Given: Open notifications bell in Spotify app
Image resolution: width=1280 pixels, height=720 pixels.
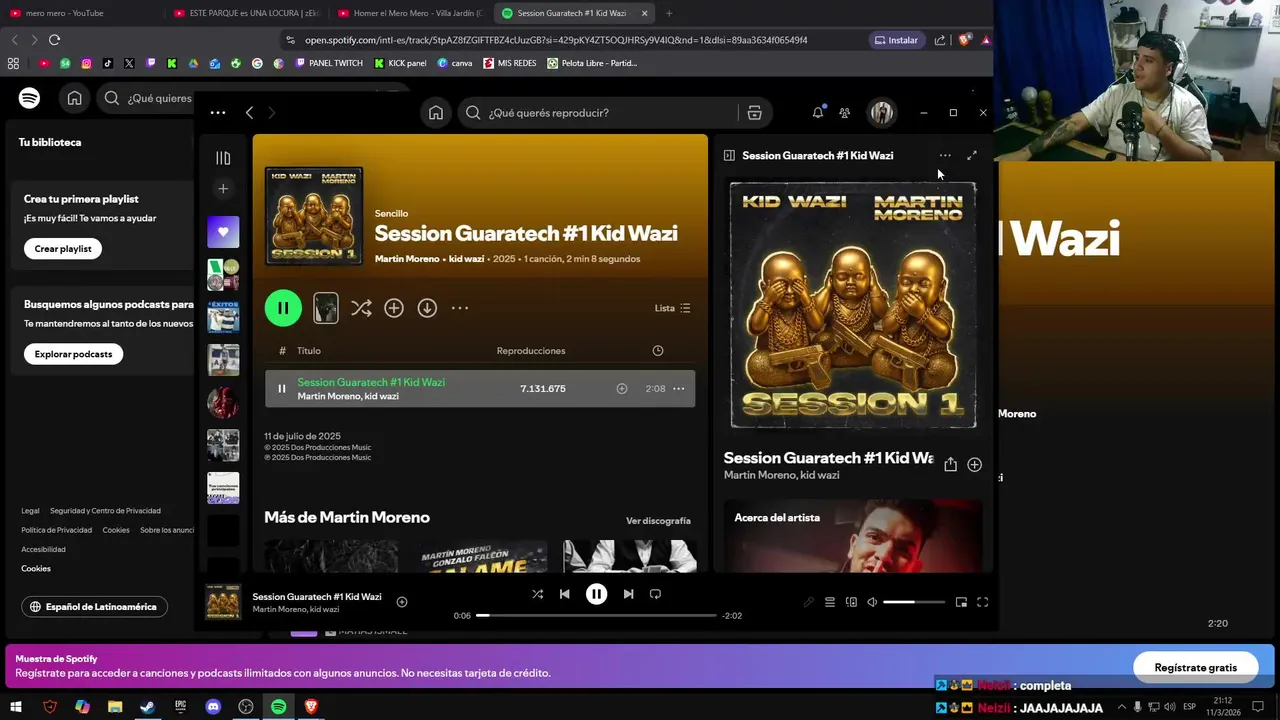Looking at the screenshot, I should tap(818, 113).
